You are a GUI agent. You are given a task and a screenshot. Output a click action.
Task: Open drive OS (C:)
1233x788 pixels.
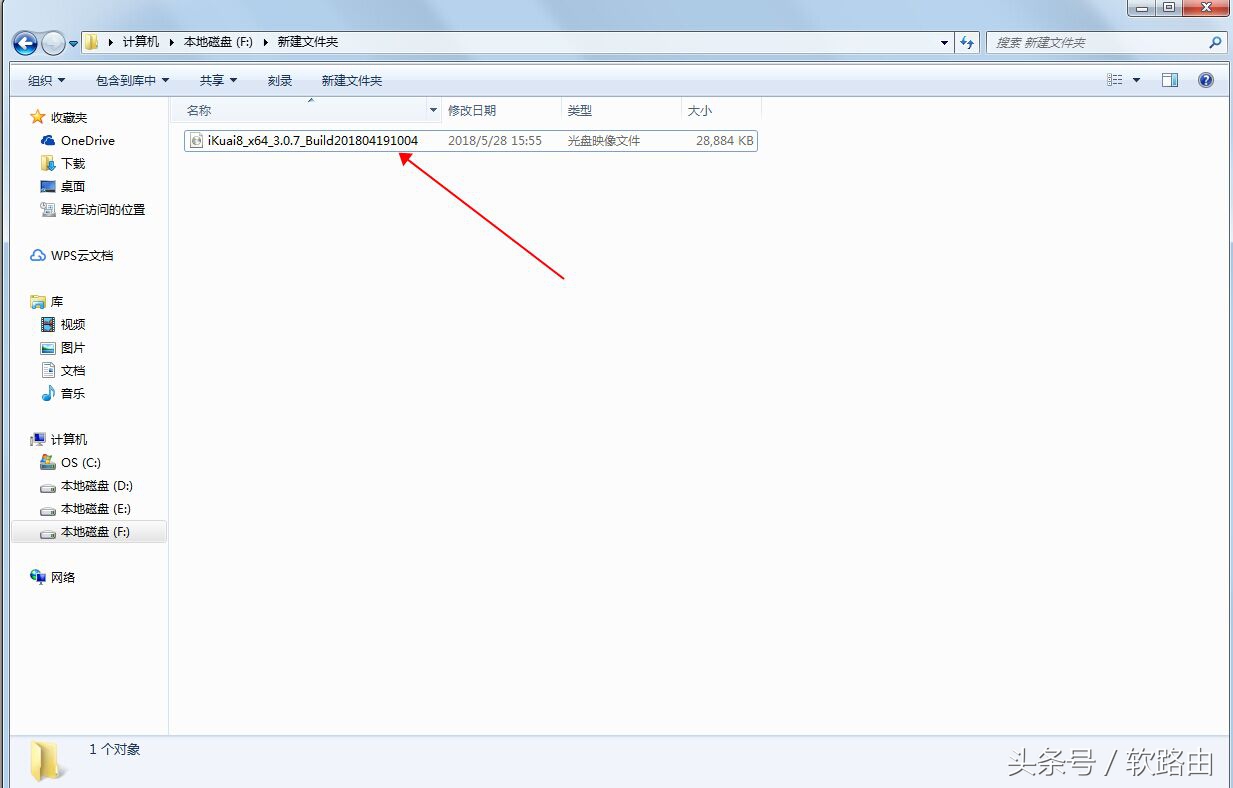81,462
